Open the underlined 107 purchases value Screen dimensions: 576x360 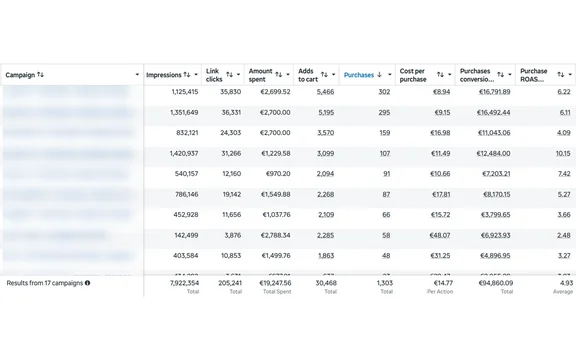pyautogui.click(x=385, y=154)
